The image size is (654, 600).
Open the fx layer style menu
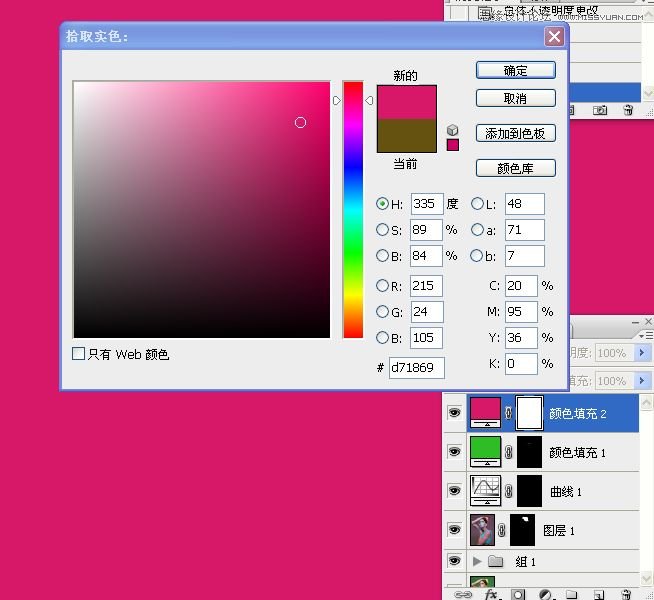(491, 594)
